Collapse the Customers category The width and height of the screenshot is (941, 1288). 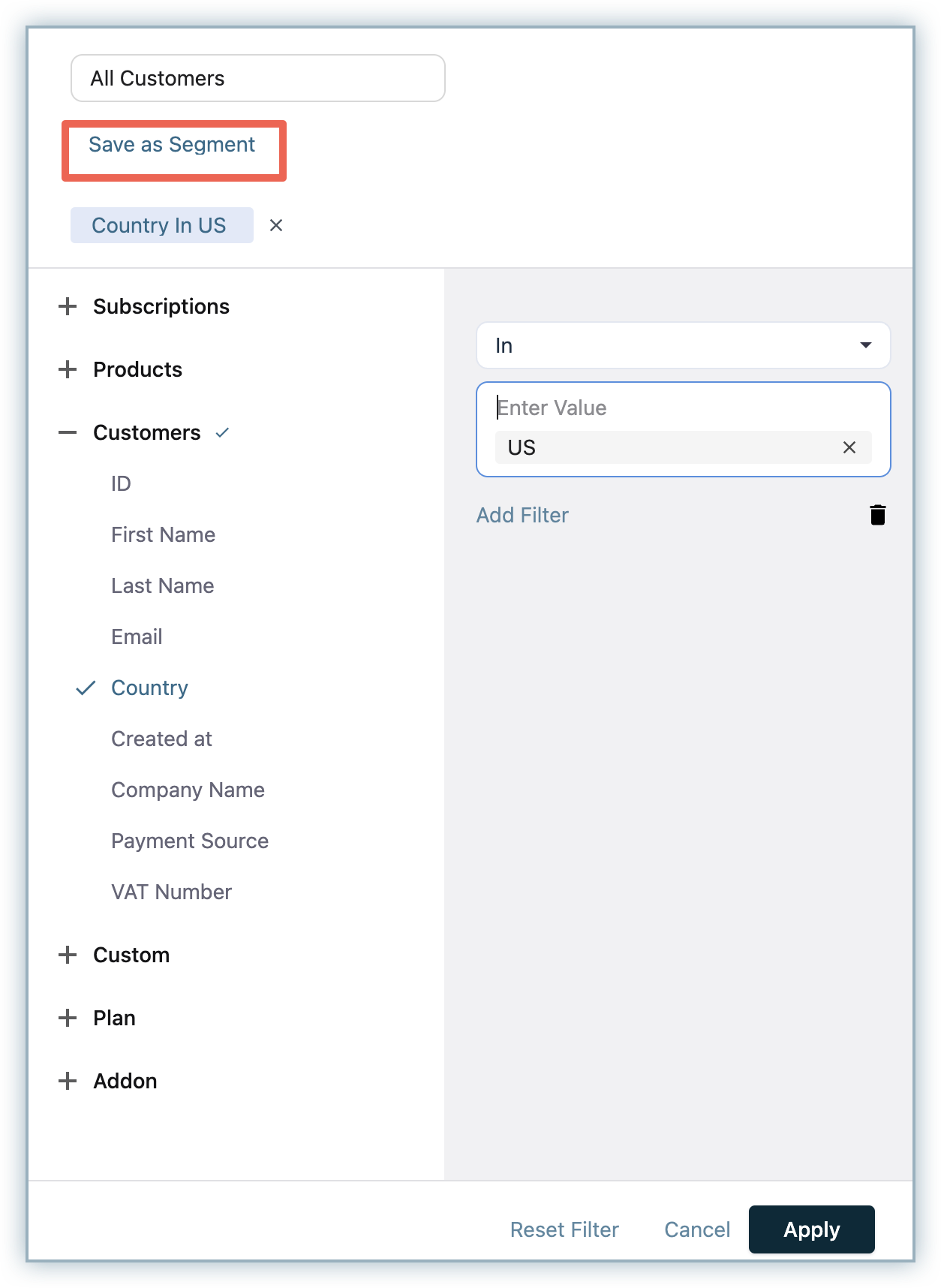coord(68,432)
